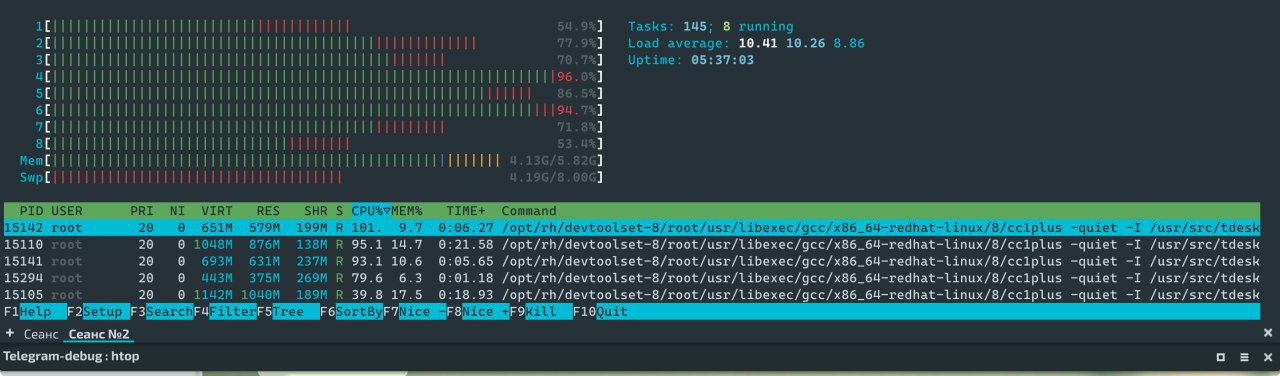Click the 876M RES value

(x=265, y=245)
